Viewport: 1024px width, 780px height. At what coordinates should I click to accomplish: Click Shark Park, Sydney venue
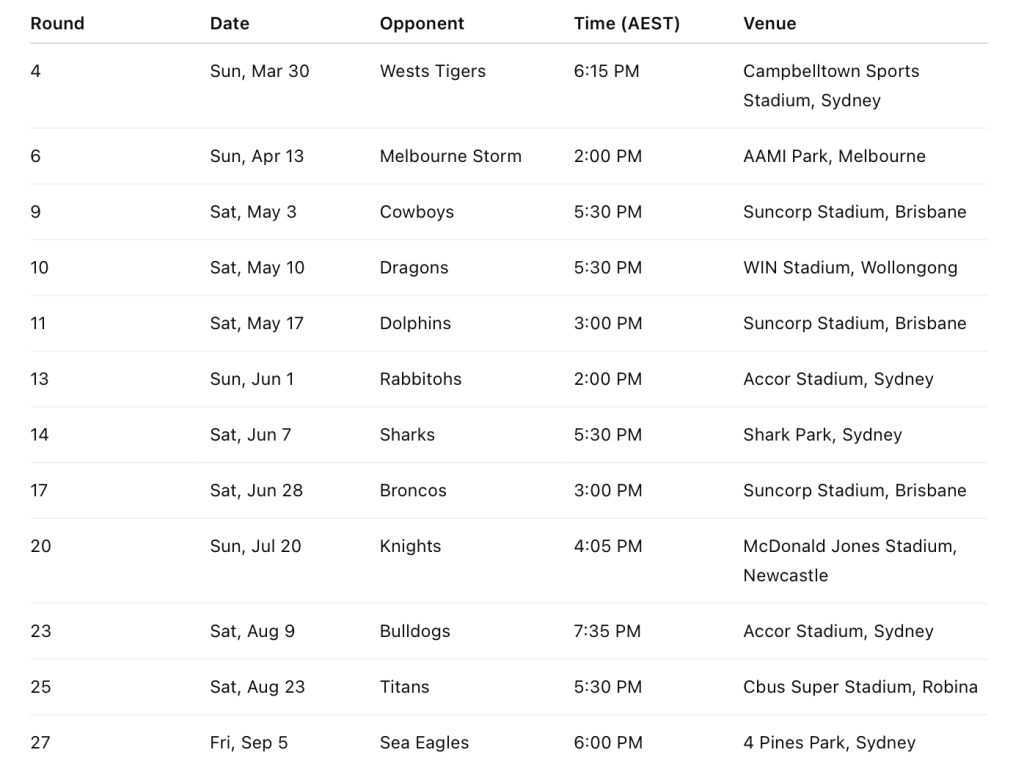822,435
